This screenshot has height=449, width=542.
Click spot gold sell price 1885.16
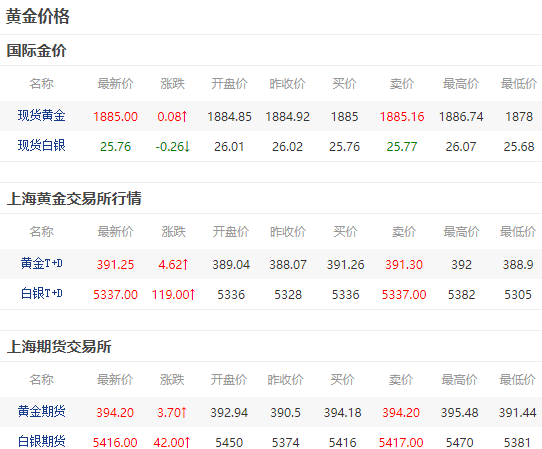click(x=402, y=116)
